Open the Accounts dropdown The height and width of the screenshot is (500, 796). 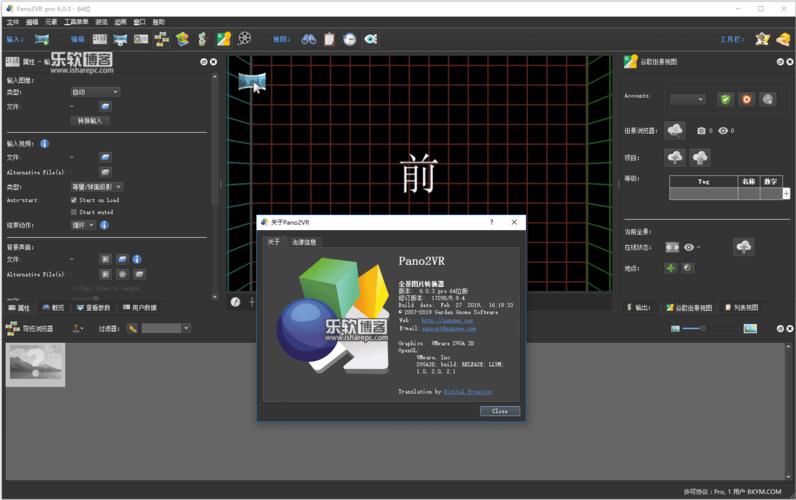coord(688,99)
